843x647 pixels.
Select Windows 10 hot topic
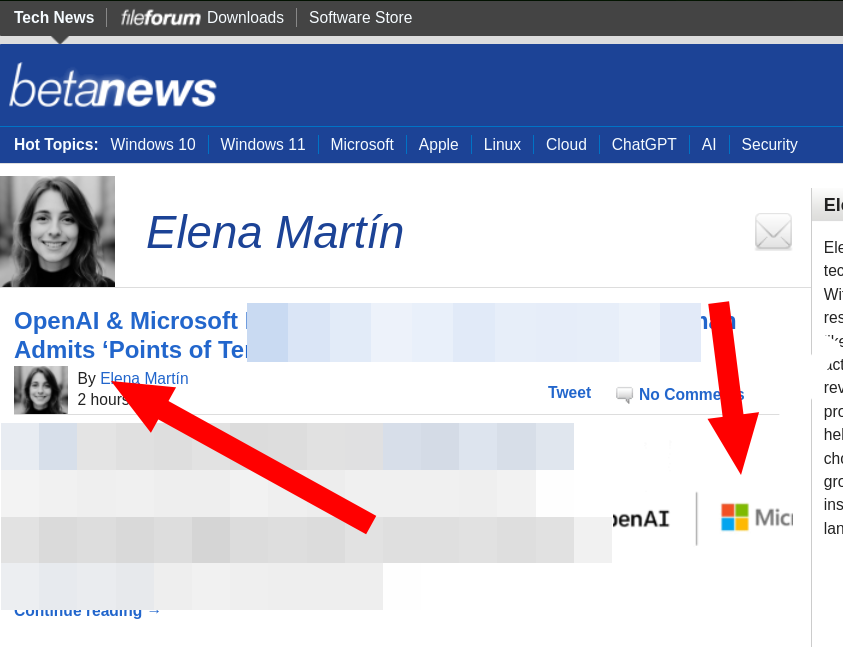(153, 145)
